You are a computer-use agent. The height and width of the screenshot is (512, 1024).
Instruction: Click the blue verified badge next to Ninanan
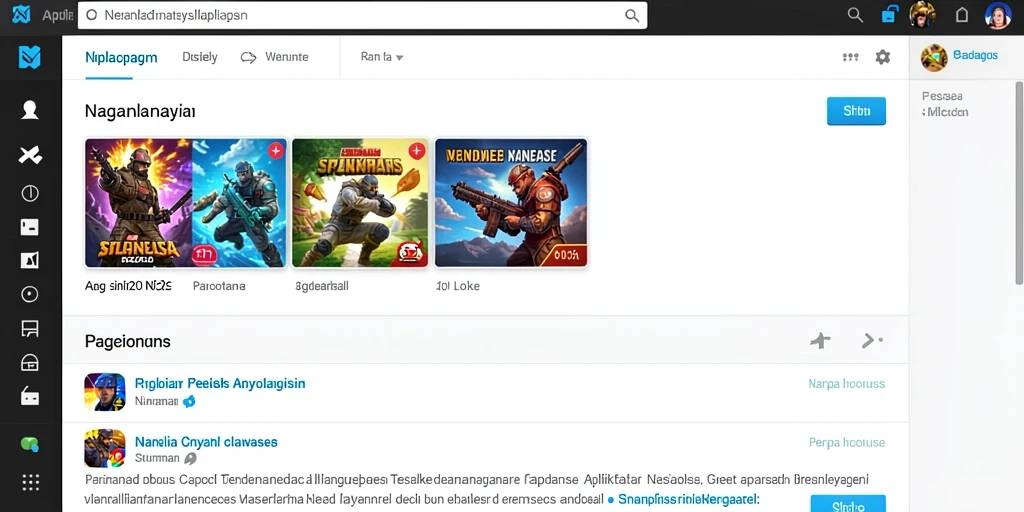[x=189, y=402]
